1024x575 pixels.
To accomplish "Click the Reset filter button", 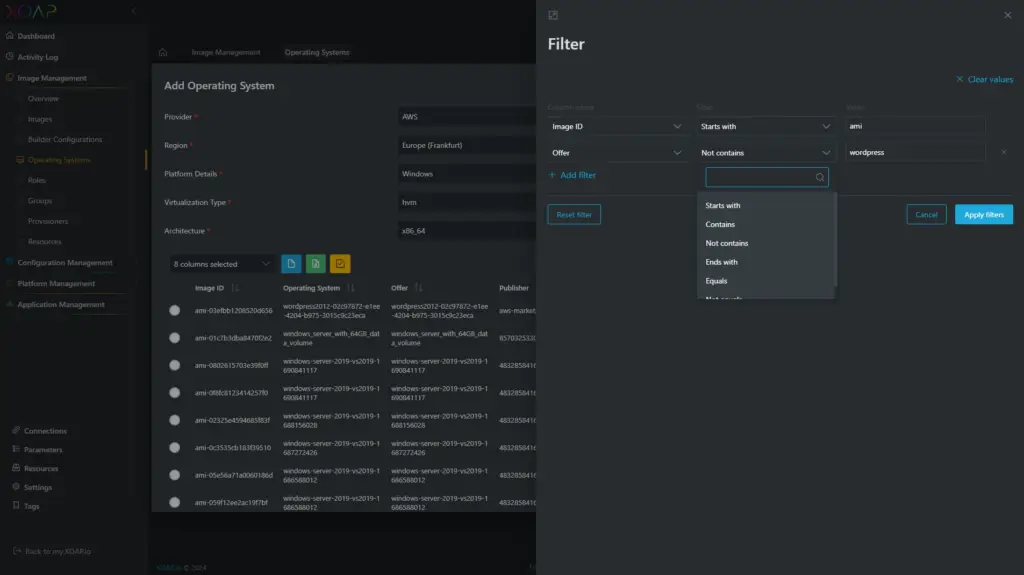I will (x=574, y=214).
